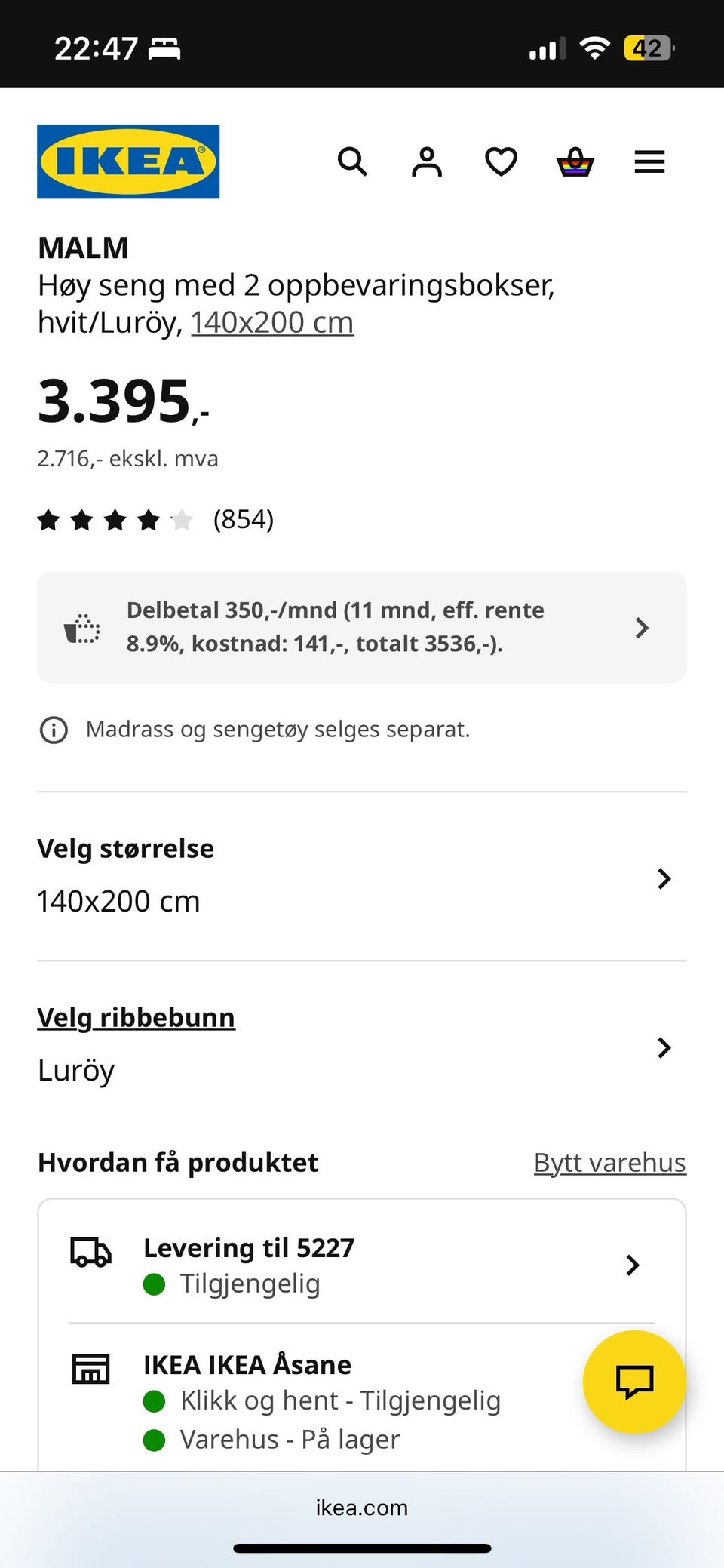
Task: Tap the search magnifier icon
Action: (352, 161)
